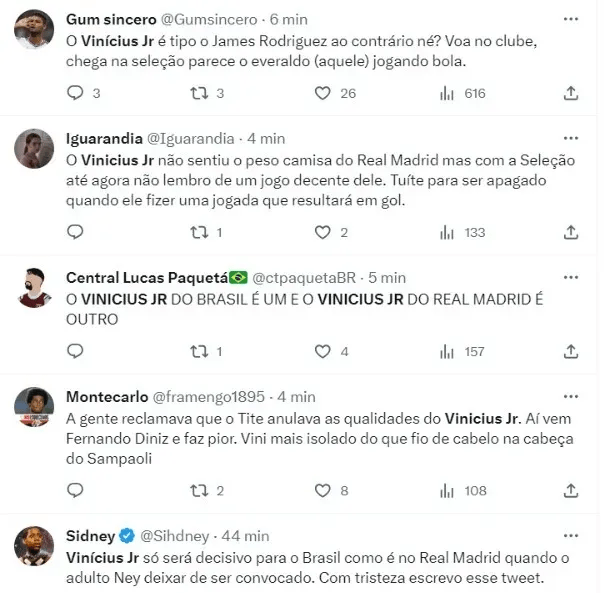Like Iguarandia's tweet
The width and height of the screenshot is (609, 593).
click(x=322, y=232)
